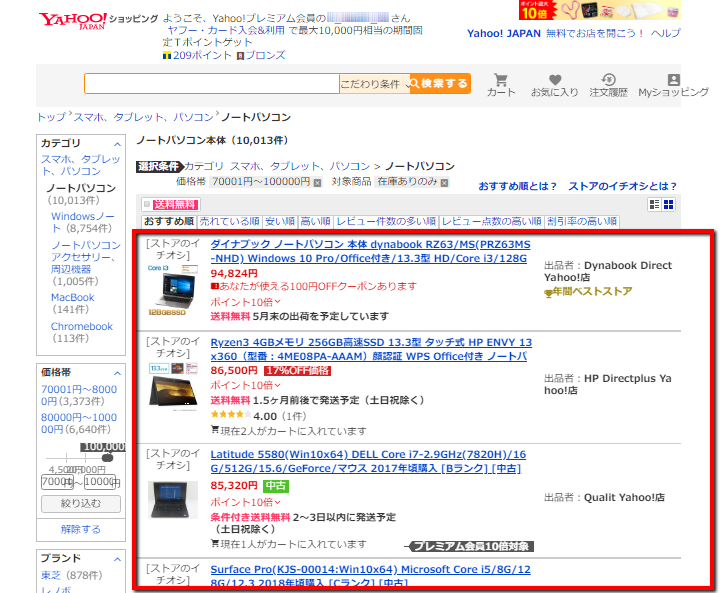Switch to grid view layout icon
Screen dimensions: 726x593
click(x=670, y=204)
